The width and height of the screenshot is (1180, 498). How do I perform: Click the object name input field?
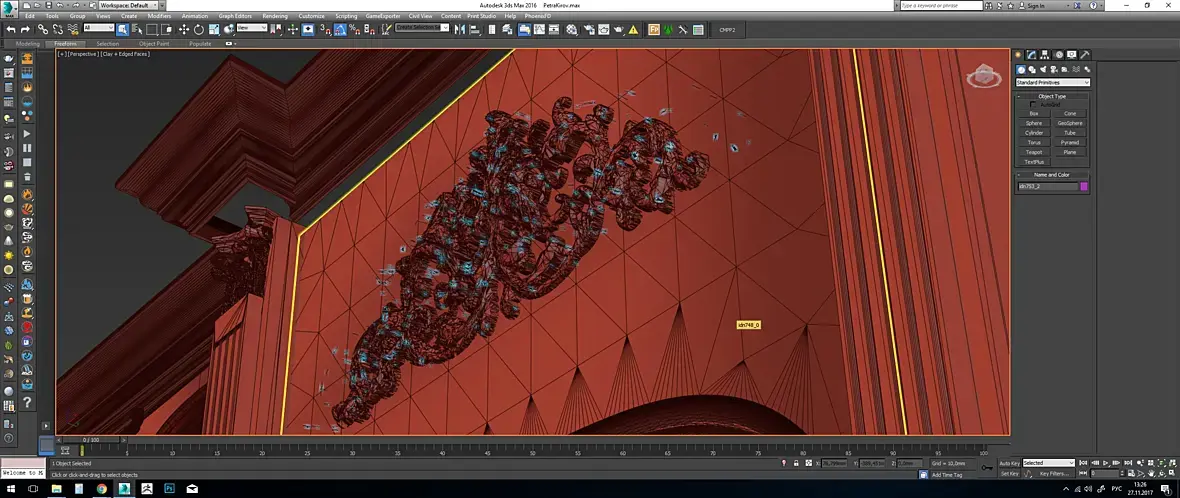(x=1048, y=186)
